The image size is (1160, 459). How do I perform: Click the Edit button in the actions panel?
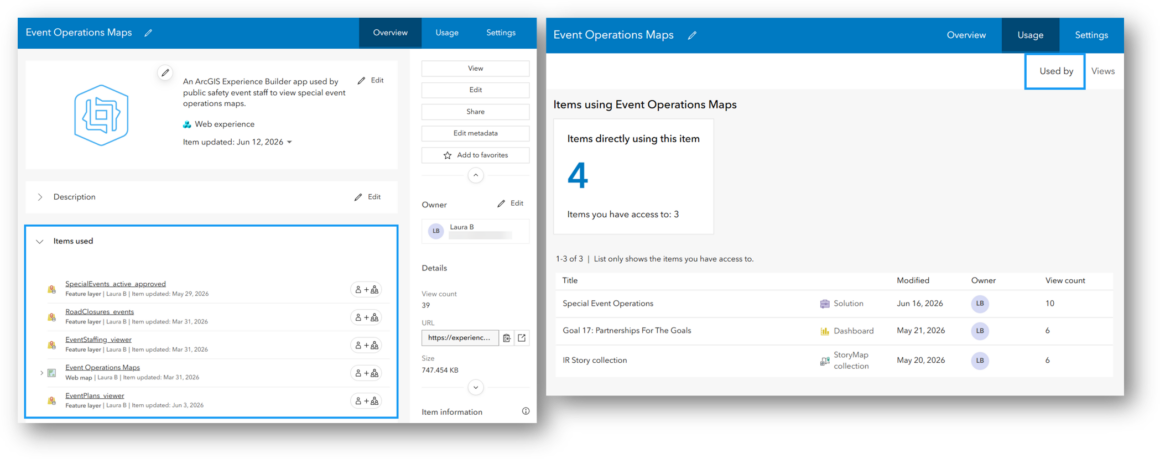coord(476,90)
